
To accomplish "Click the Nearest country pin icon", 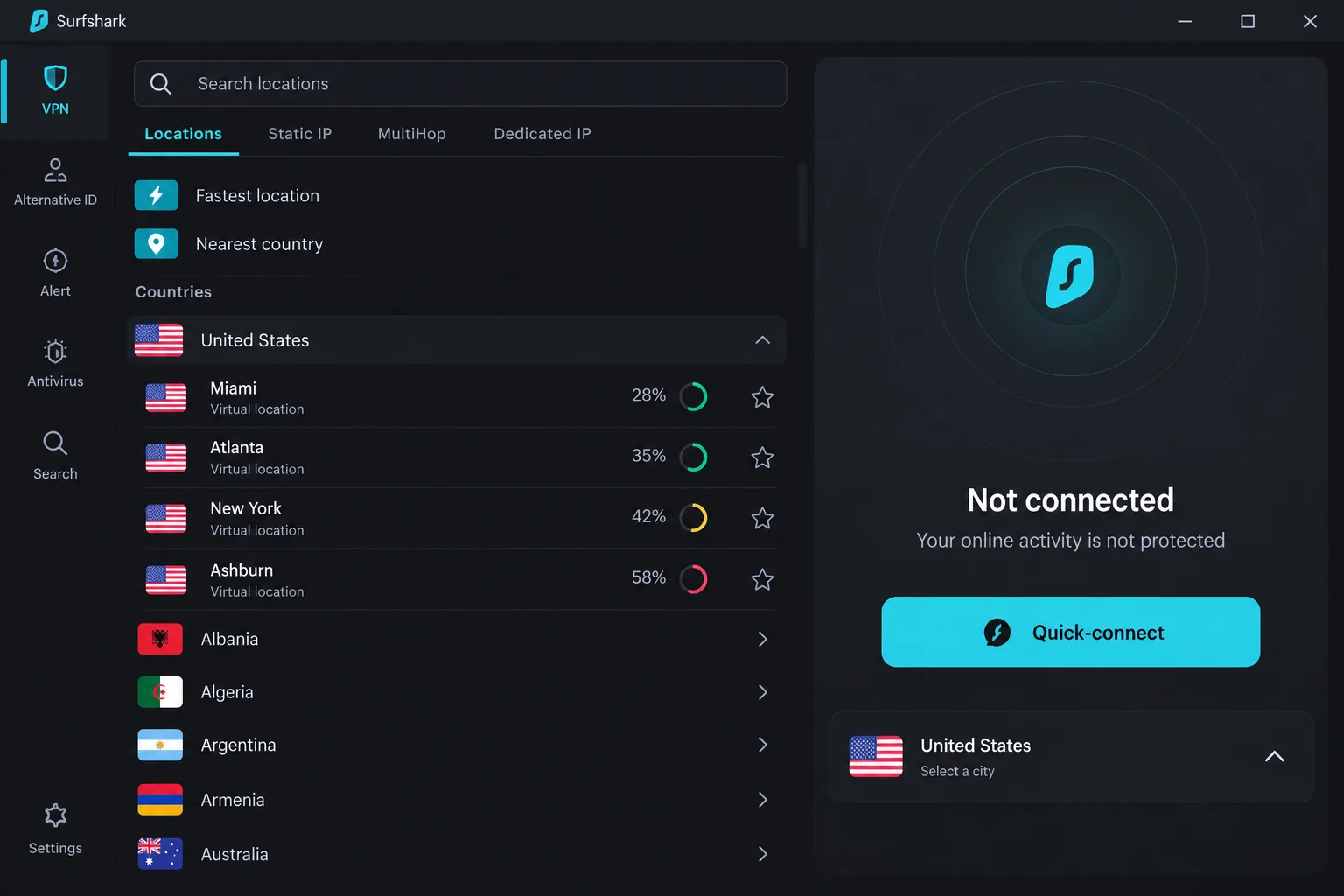I will [157, 243].
